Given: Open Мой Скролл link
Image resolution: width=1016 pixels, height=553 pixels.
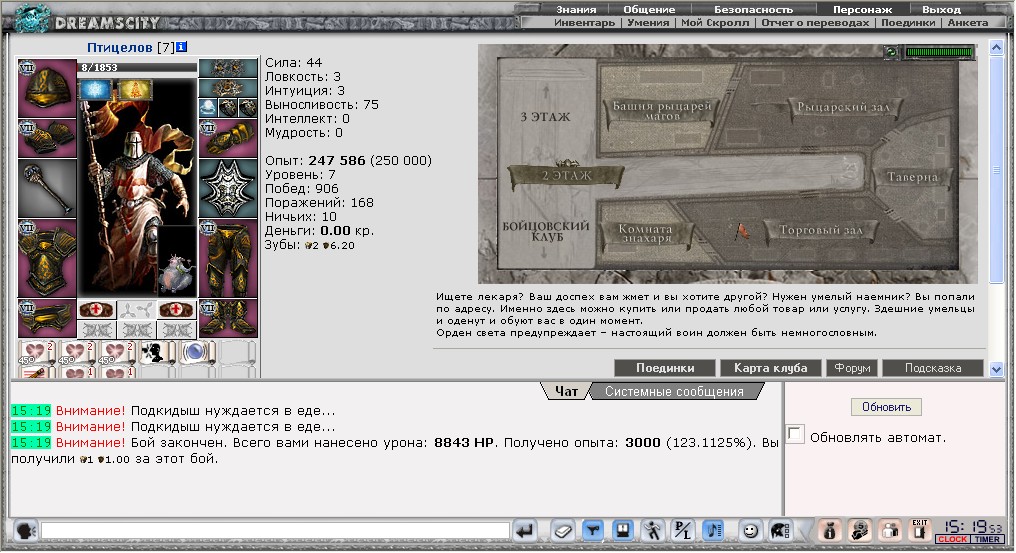Looking at the screenshot, I should [x=715, y=22].
